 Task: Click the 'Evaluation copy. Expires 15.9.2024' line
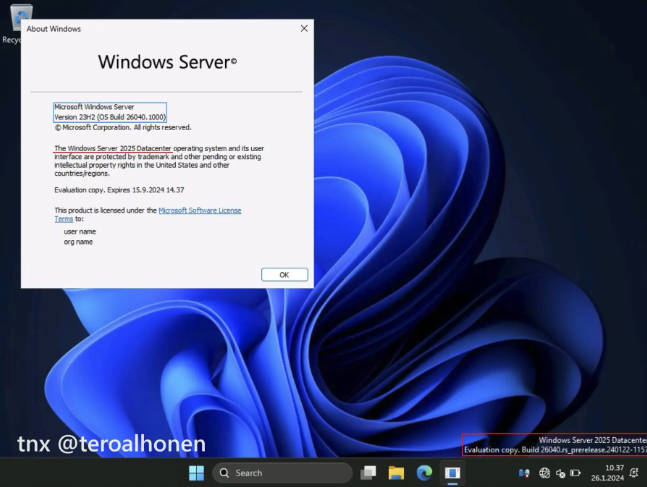tap(119, 190)
